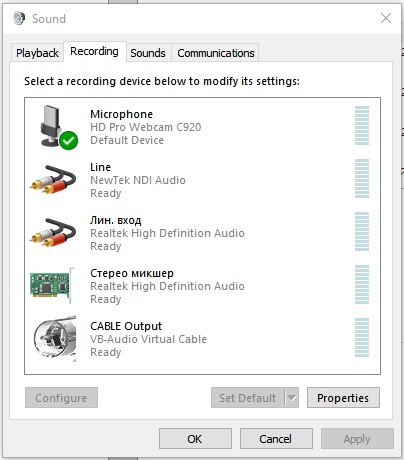The image size is (404, 460).
Task: Select the HD Pro Webcam C920 entry
Action: (x=202, y=127)
